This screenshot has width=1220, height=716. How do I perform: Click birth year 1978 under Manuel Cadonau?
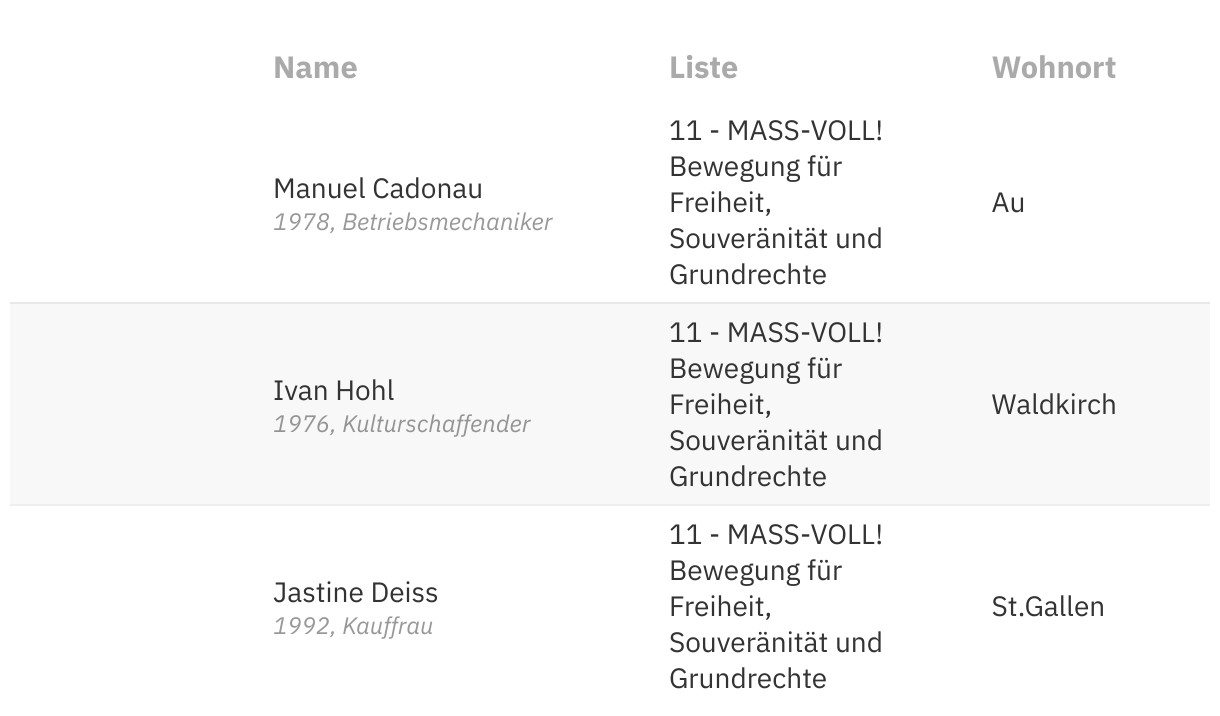(x=301, y=222)
